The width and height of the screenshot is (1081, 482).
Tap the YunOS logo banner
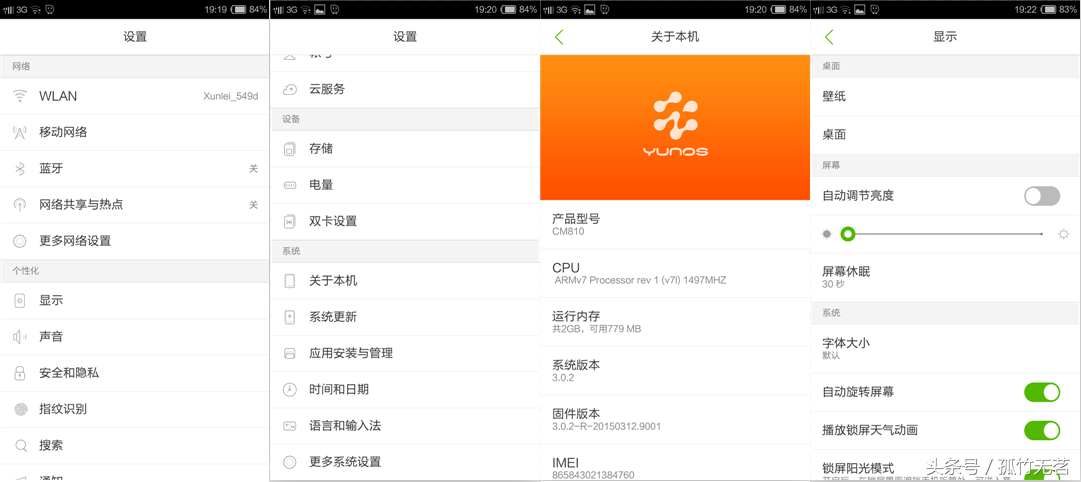click(675, 128)
